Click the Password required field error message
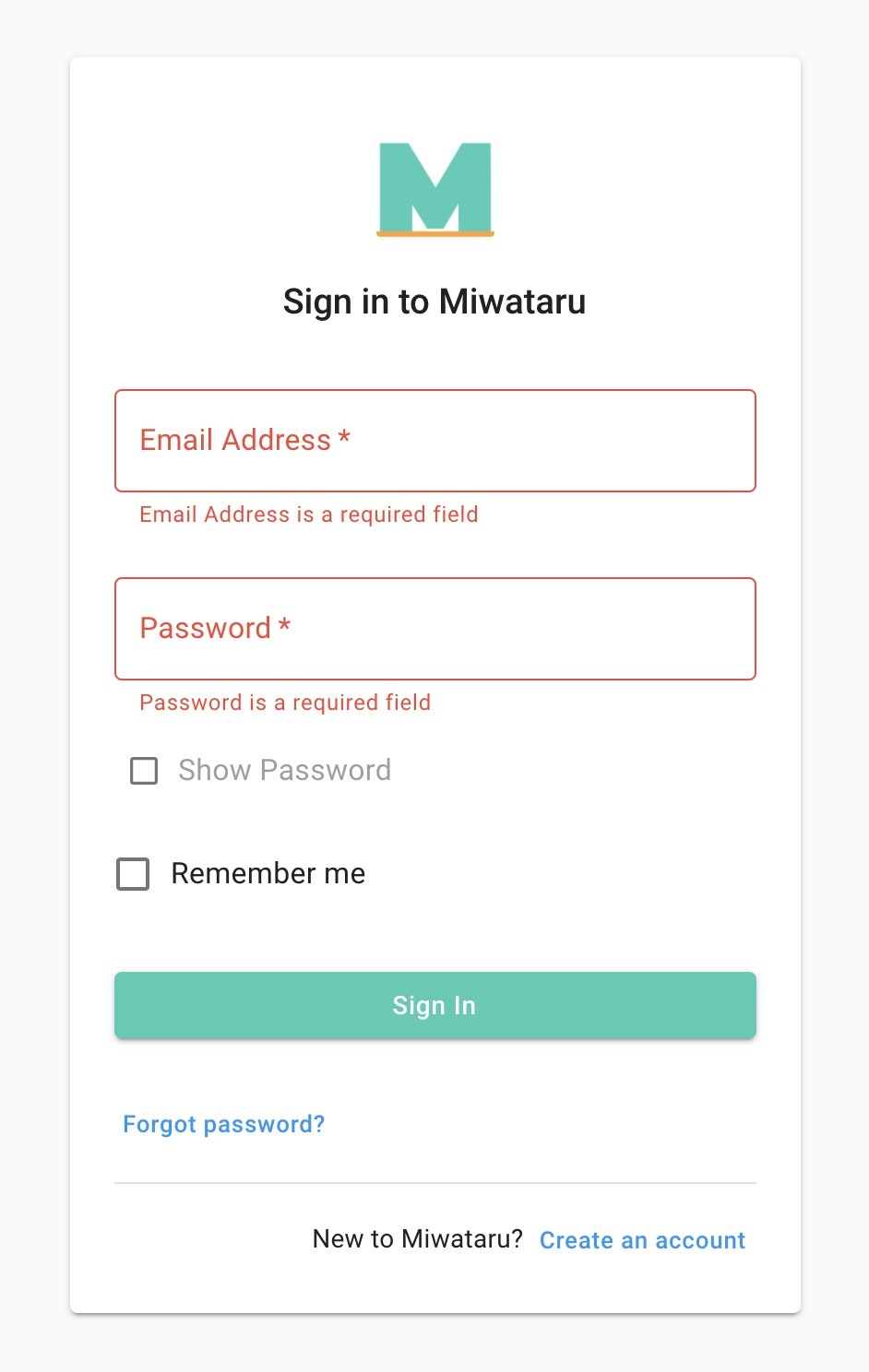This screenshot has height=1372, width=869. tap(284, 703)
